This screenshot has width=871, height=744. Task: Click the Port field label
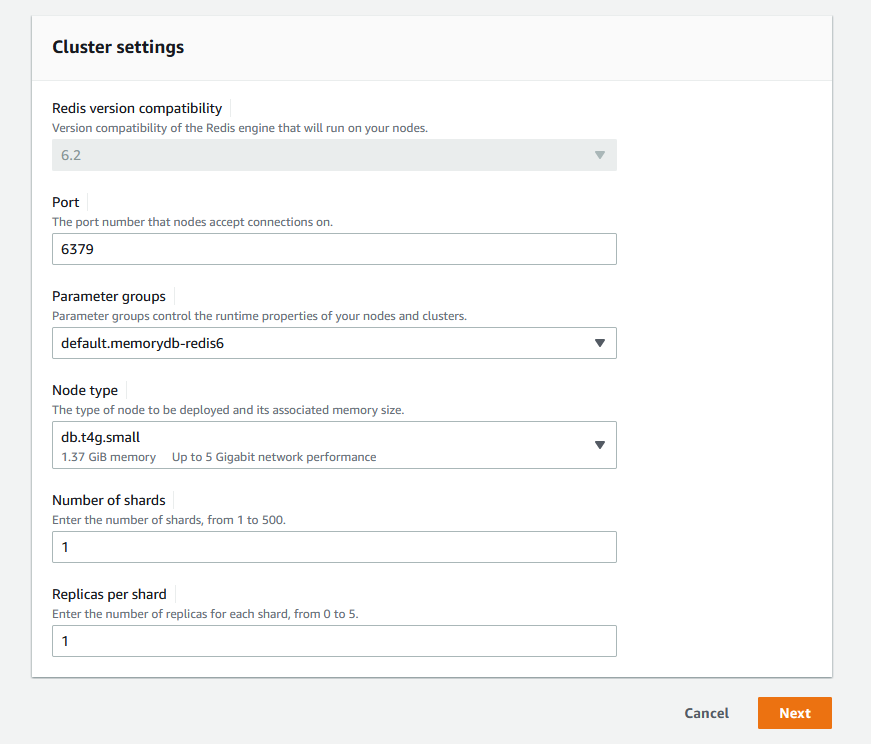pos(66,202)
